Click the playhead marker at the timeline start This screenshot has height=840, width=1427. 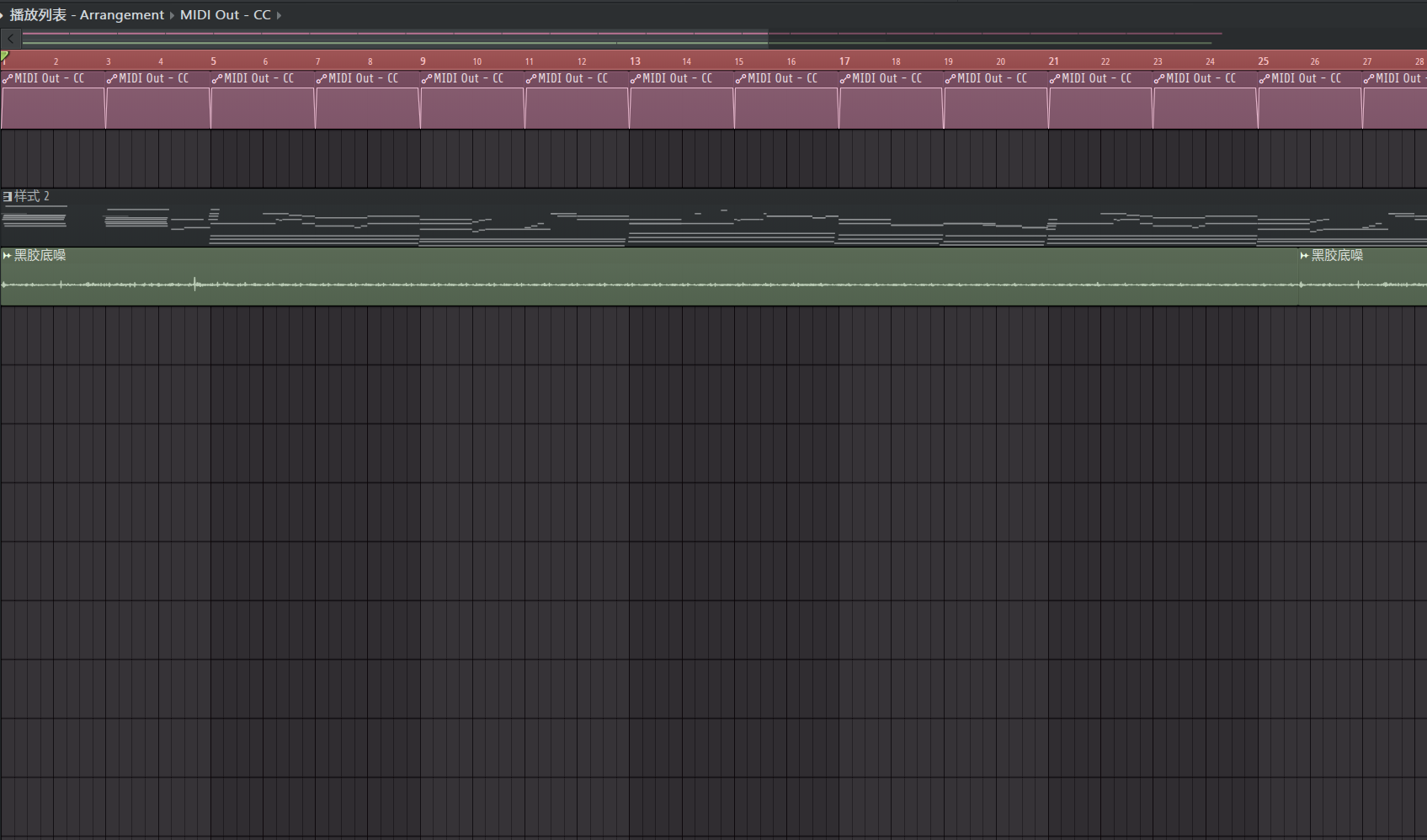pyautogui.click(x=4, y=57)
